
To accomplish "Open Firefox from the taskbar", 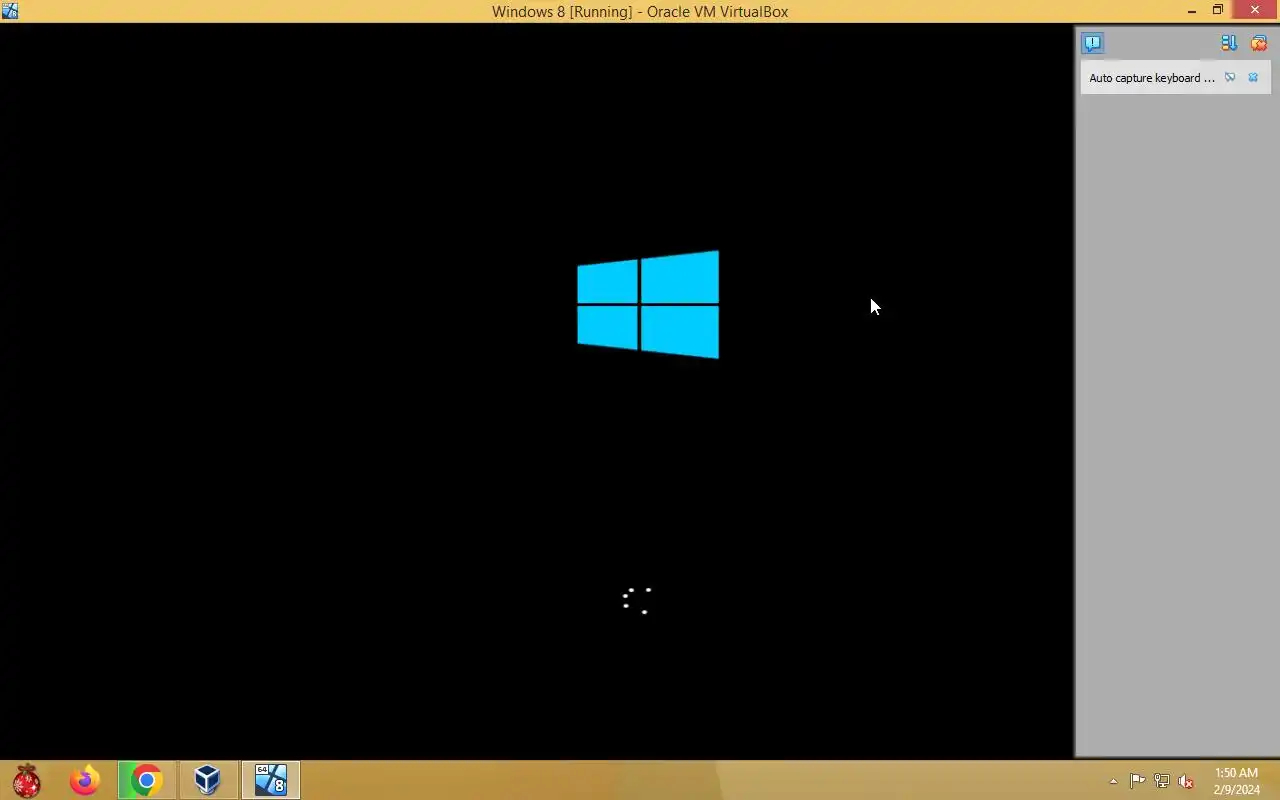I will coord(85,780).
